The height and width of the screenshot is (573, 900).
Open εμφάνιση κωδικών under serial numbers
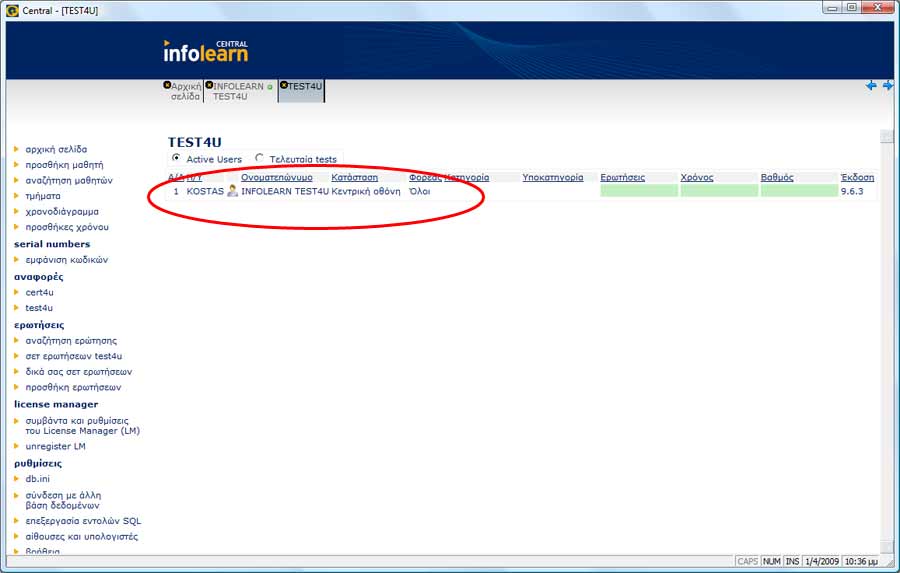(x=67, y=260)
